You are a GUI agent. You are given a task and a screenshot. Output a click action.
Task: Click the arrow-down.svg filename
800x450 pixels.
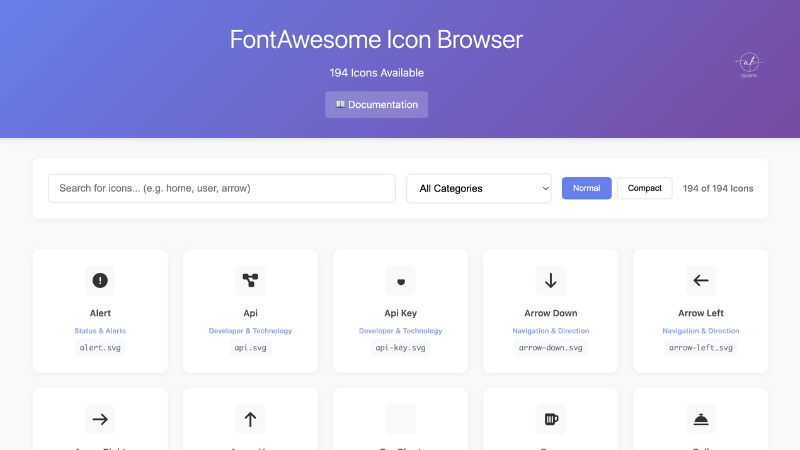(x=551, y=347)
